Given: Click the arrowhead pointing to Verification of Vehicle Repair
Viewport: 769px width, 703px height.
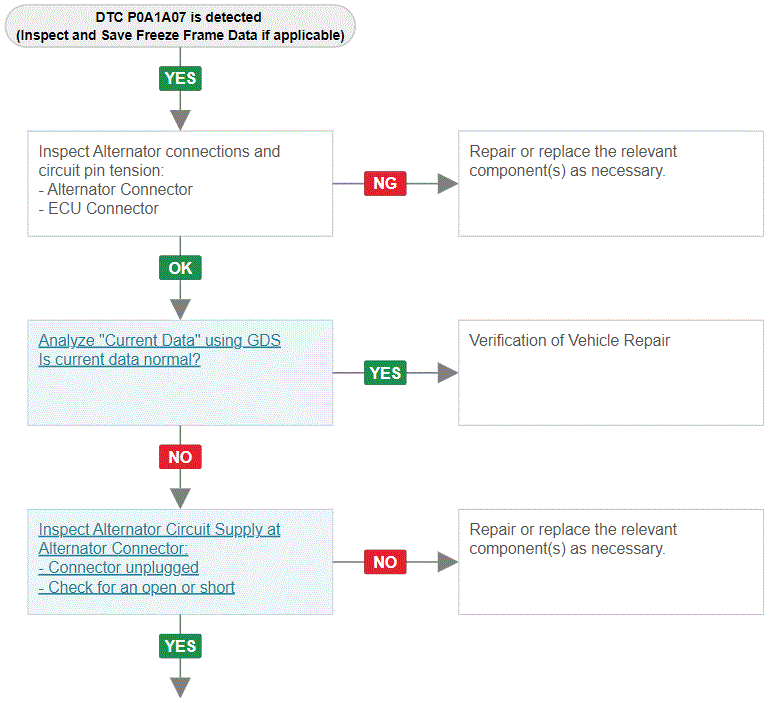Looking at the screenshot, I should (x=447, y=373).
